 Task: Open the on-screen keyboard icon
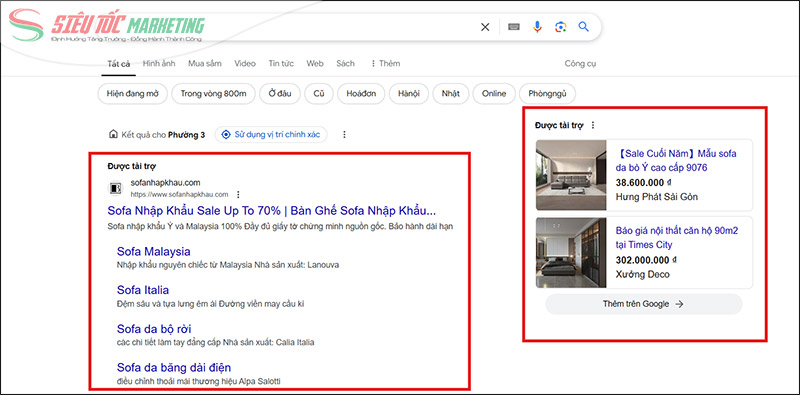click(514, 27)
